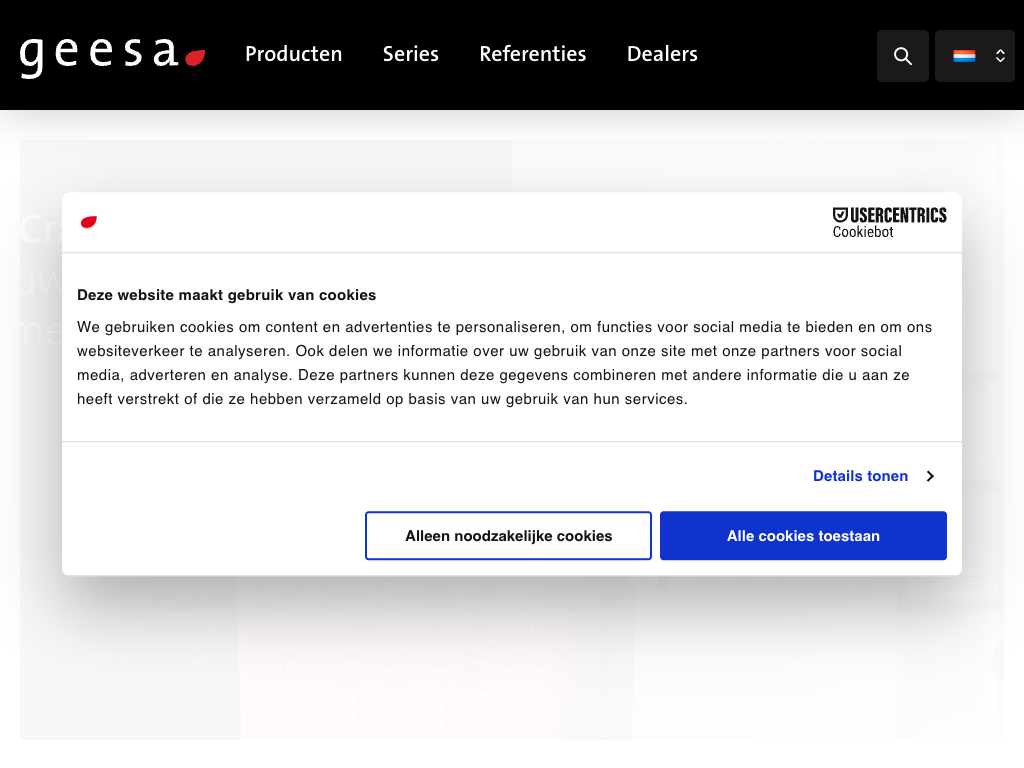
Task: Expand details via chevron beside Details tonen
Action: coord(930,476)
